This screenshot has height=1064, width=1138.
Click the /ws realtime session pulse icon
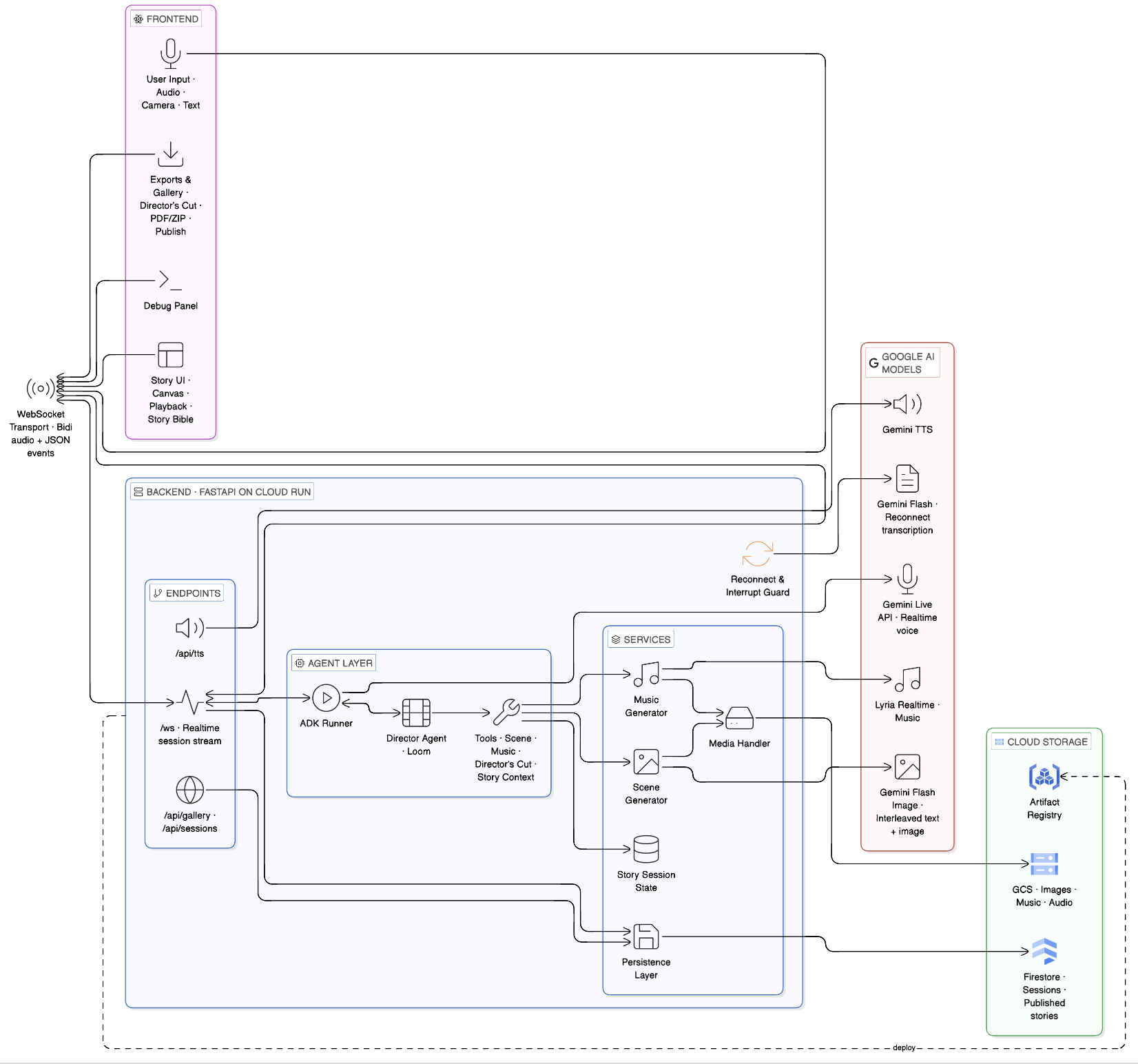point(189,702)
